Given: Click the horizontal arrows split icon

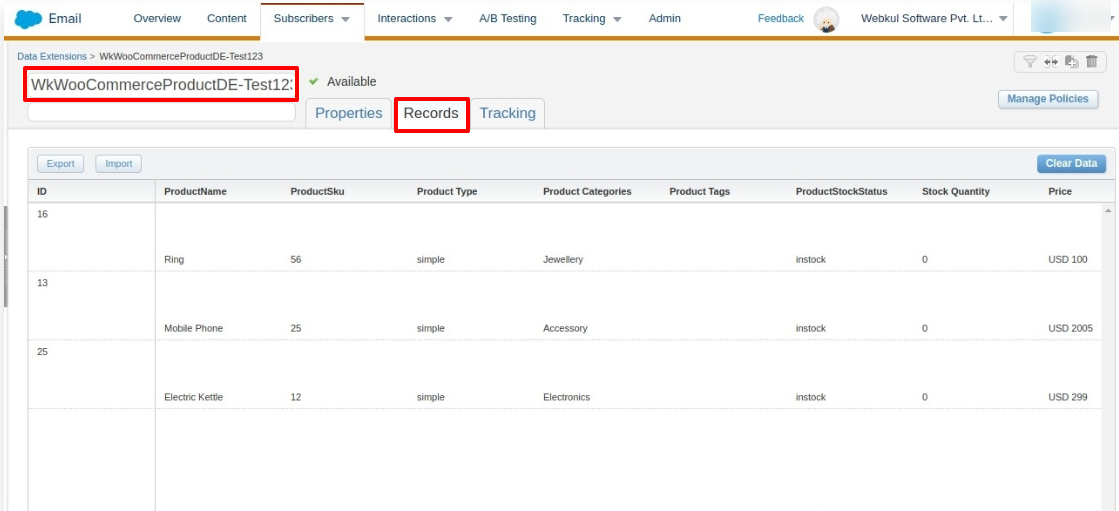Looking at the screenshot, I should point(1051,62).
